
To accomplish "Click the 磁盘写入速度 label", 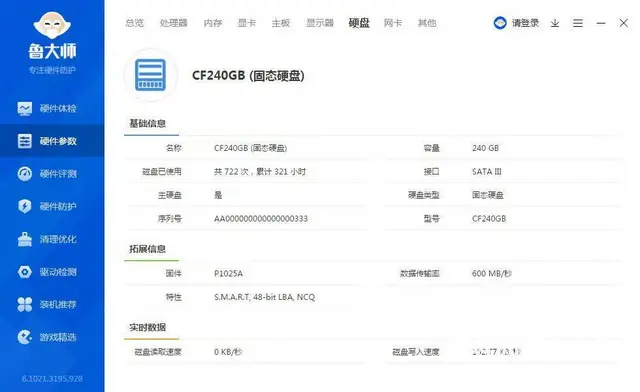I will [416, 352].
